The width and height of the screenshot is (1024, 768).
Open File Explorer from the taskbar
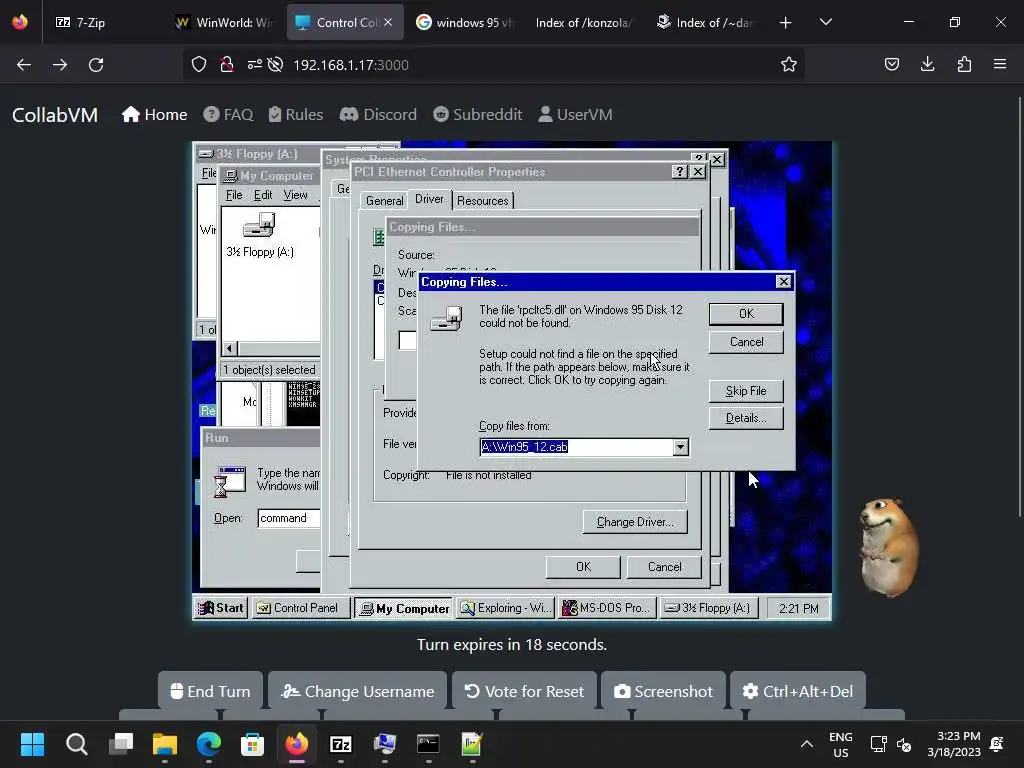(165, 744)
